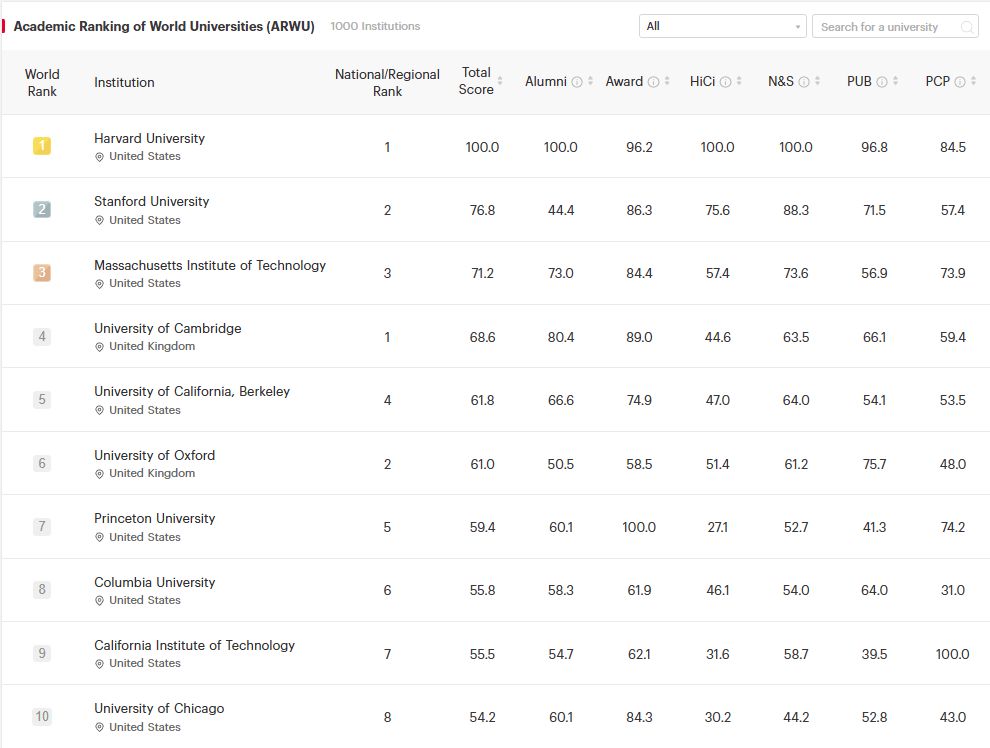Image resolution: width=990 pixels, height=748 pixels.
Task: Select Stanford's total score 76.8
Action: click(x=482, y=210)
